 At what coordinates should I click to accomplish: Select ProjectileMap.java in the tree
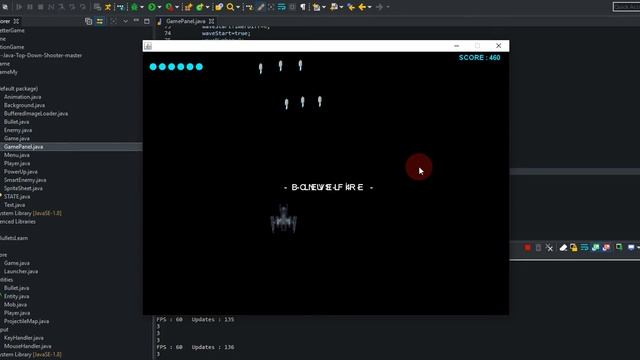(x=27, y=321)
